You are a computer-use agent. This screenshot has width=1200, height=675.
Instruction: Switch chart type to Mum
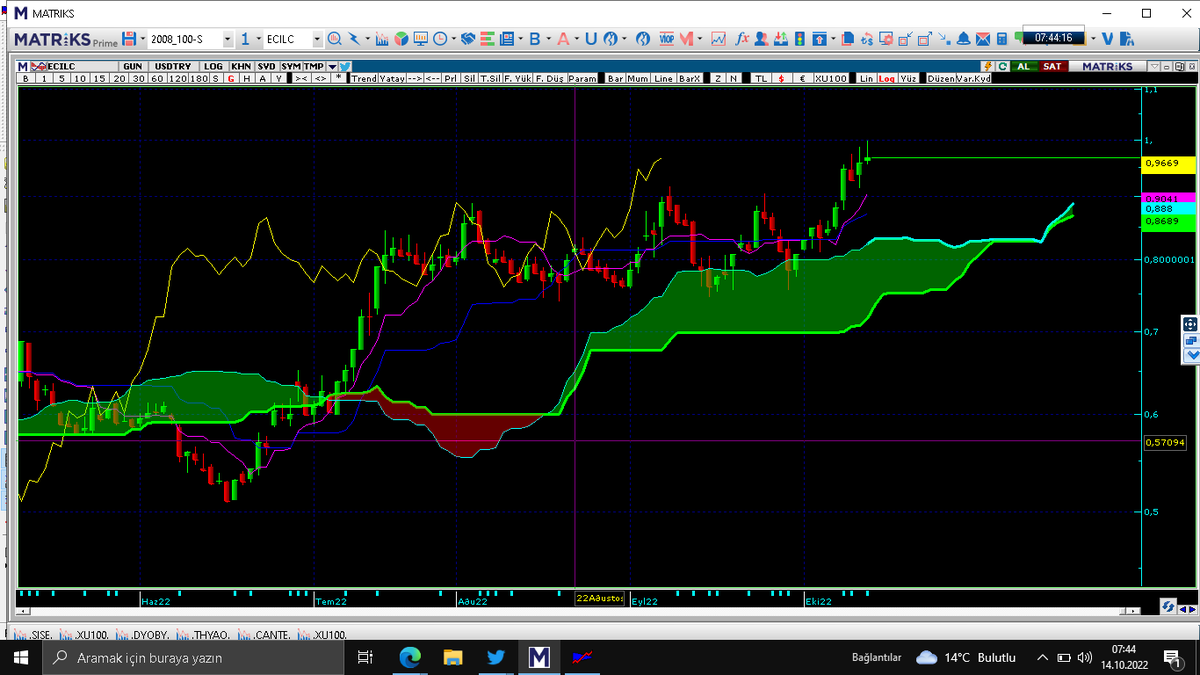638,78
